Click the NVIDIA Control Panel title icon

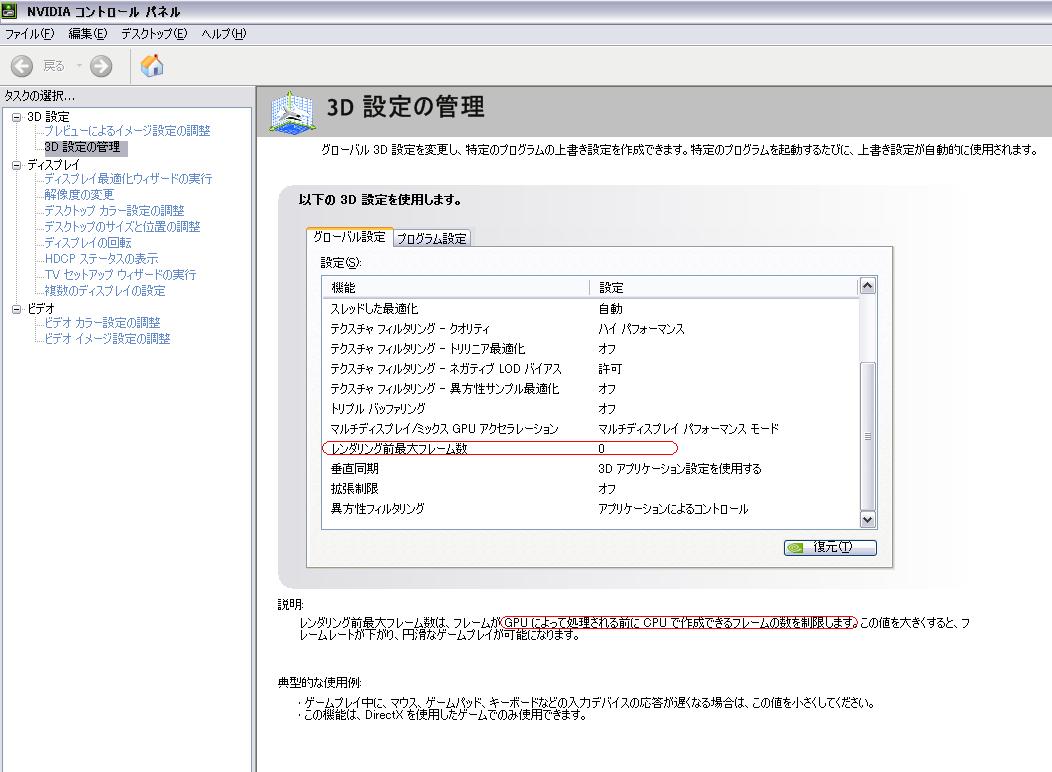[x=9, y=11]
